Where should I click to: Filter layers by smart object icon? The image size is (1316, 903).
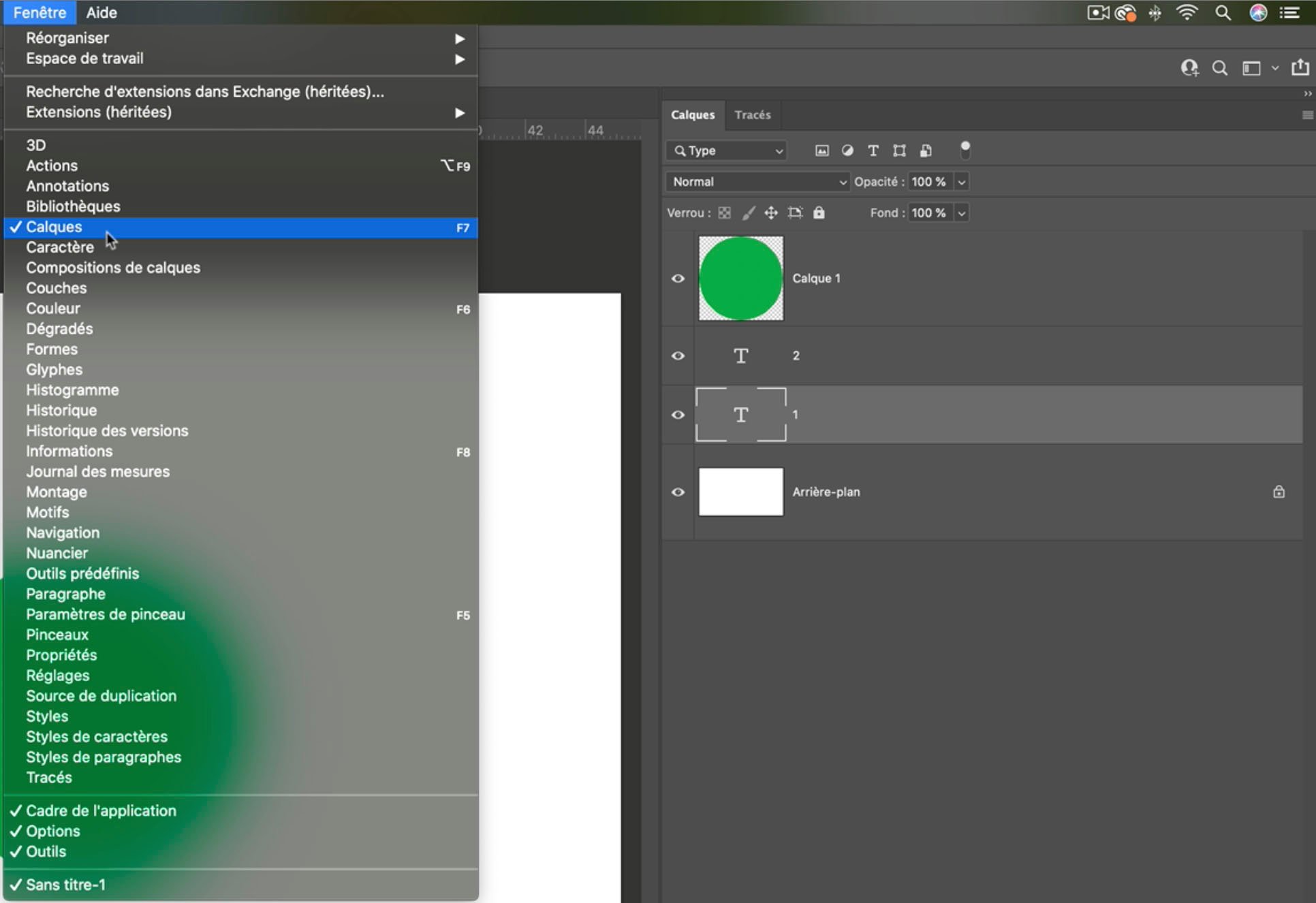[926, 150]
